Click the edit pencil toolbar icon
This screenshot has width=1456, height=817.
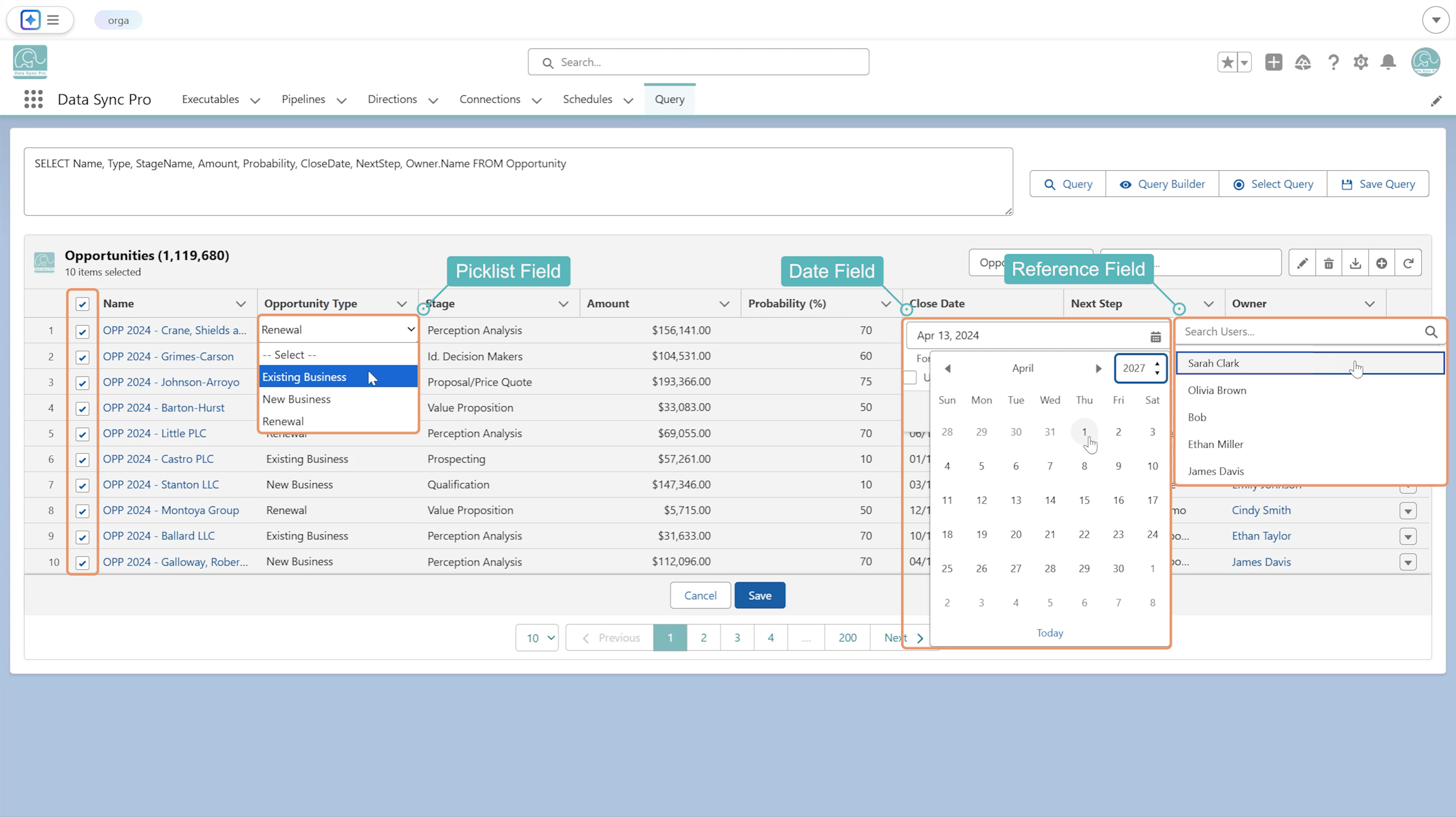coord(1302,263)
